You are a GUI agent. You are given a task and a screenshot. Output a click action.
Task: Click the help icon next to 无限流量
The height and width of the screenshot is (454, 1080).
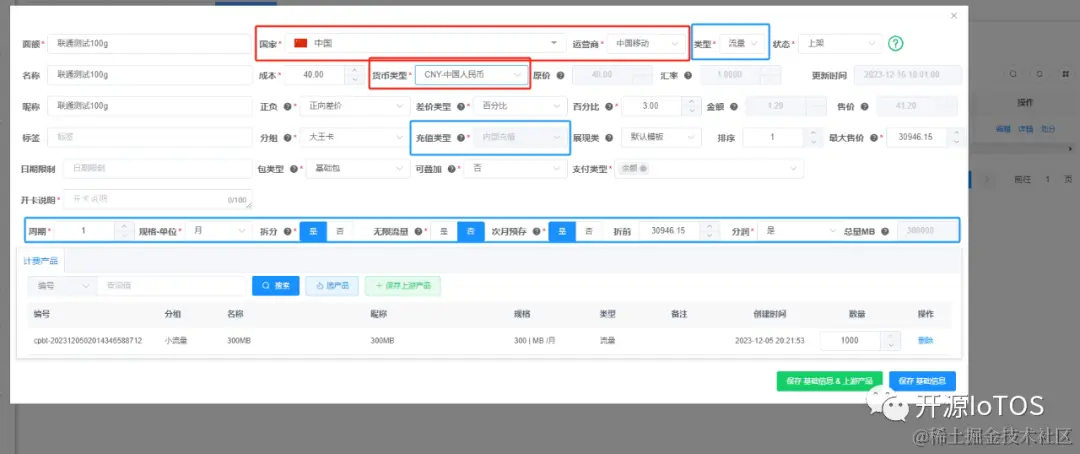click(x=418, y=231)
